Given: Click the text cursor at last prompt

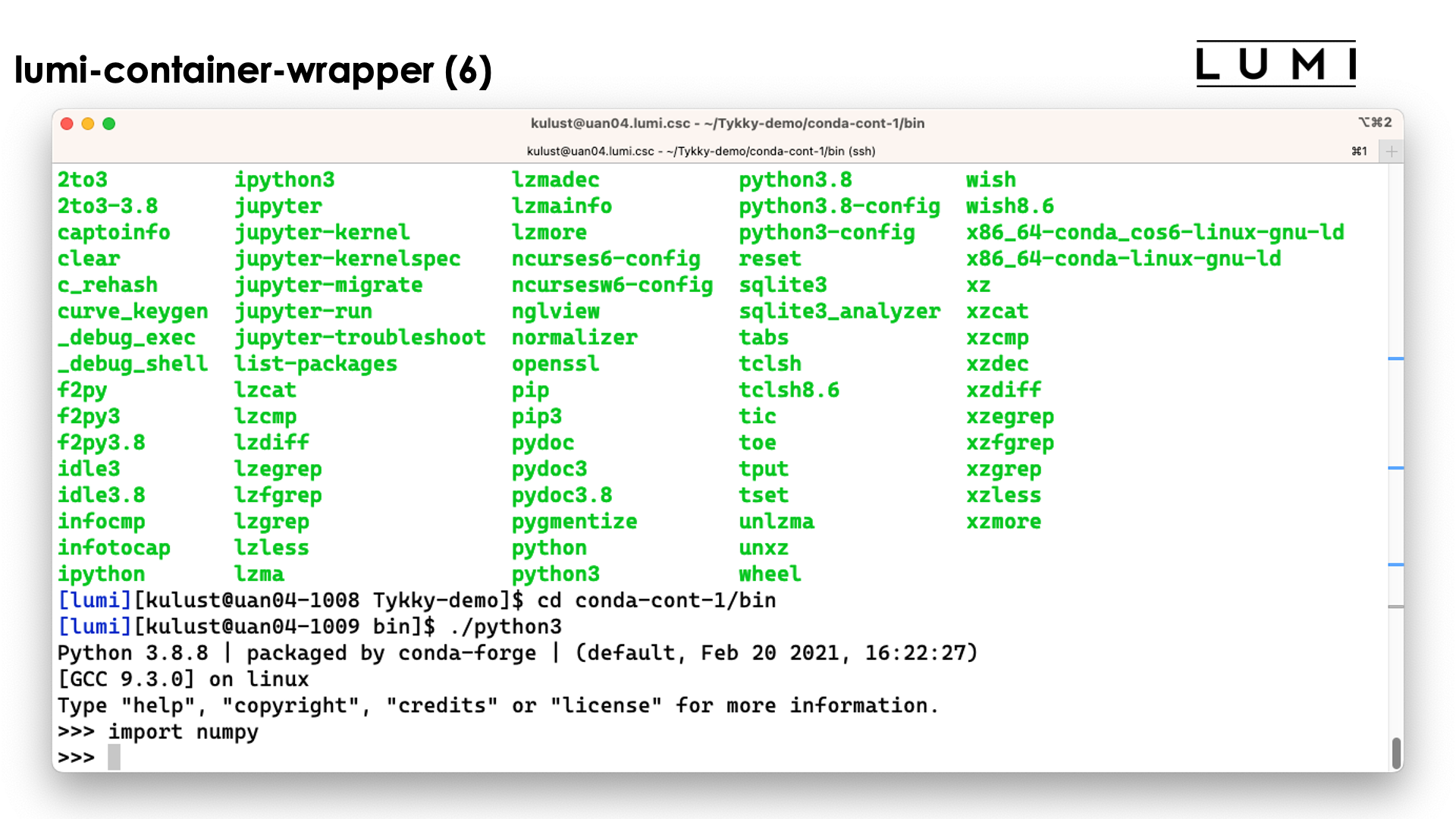Looking at the screenshot, I should (114, 758).
